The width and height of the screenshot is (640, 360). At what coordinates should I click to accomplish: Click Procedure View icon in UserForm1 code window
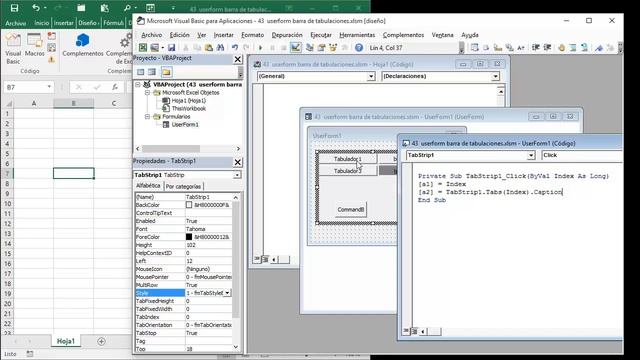click(x=406, y=331)
